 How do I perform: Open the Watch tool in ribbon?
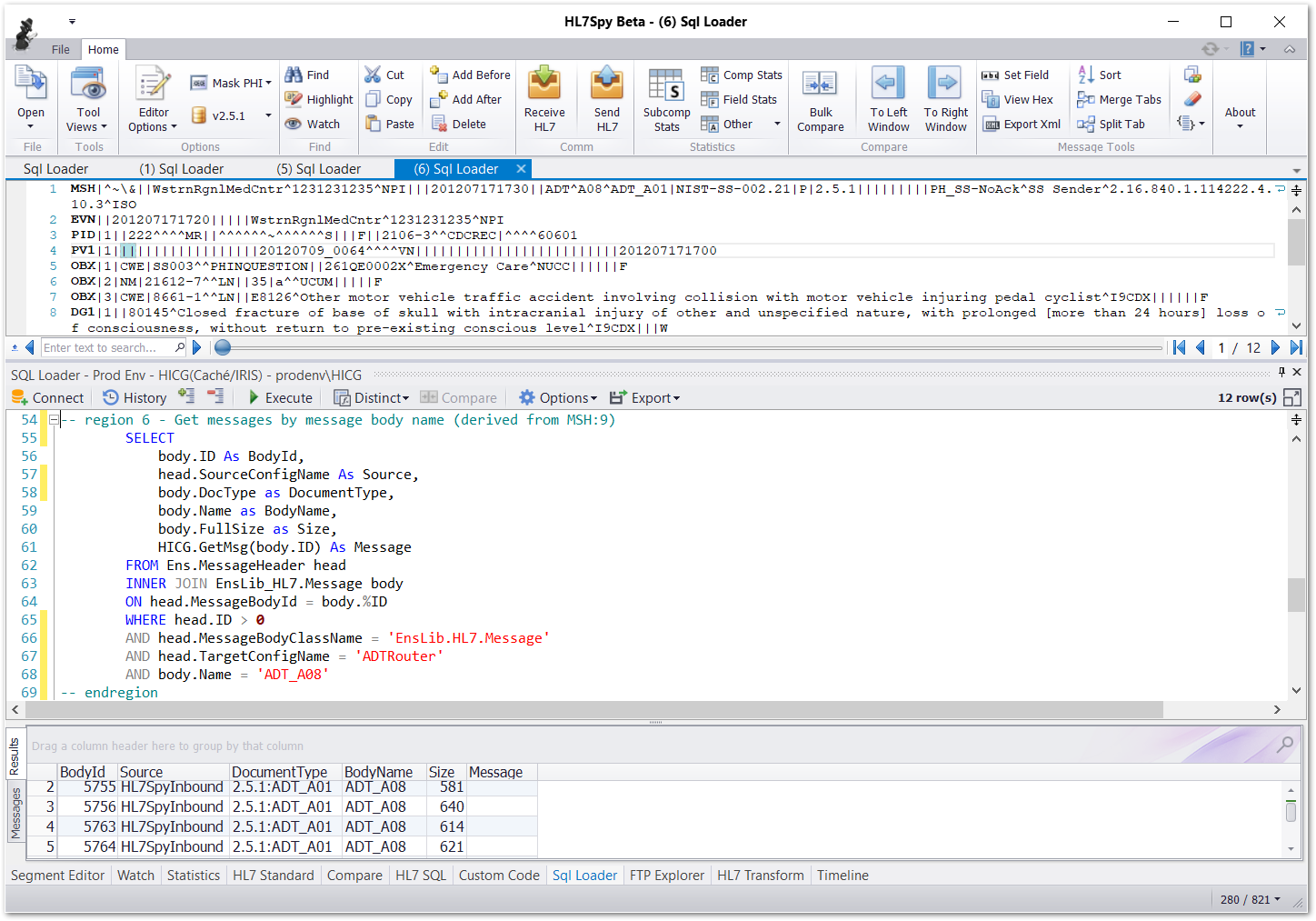313,124
